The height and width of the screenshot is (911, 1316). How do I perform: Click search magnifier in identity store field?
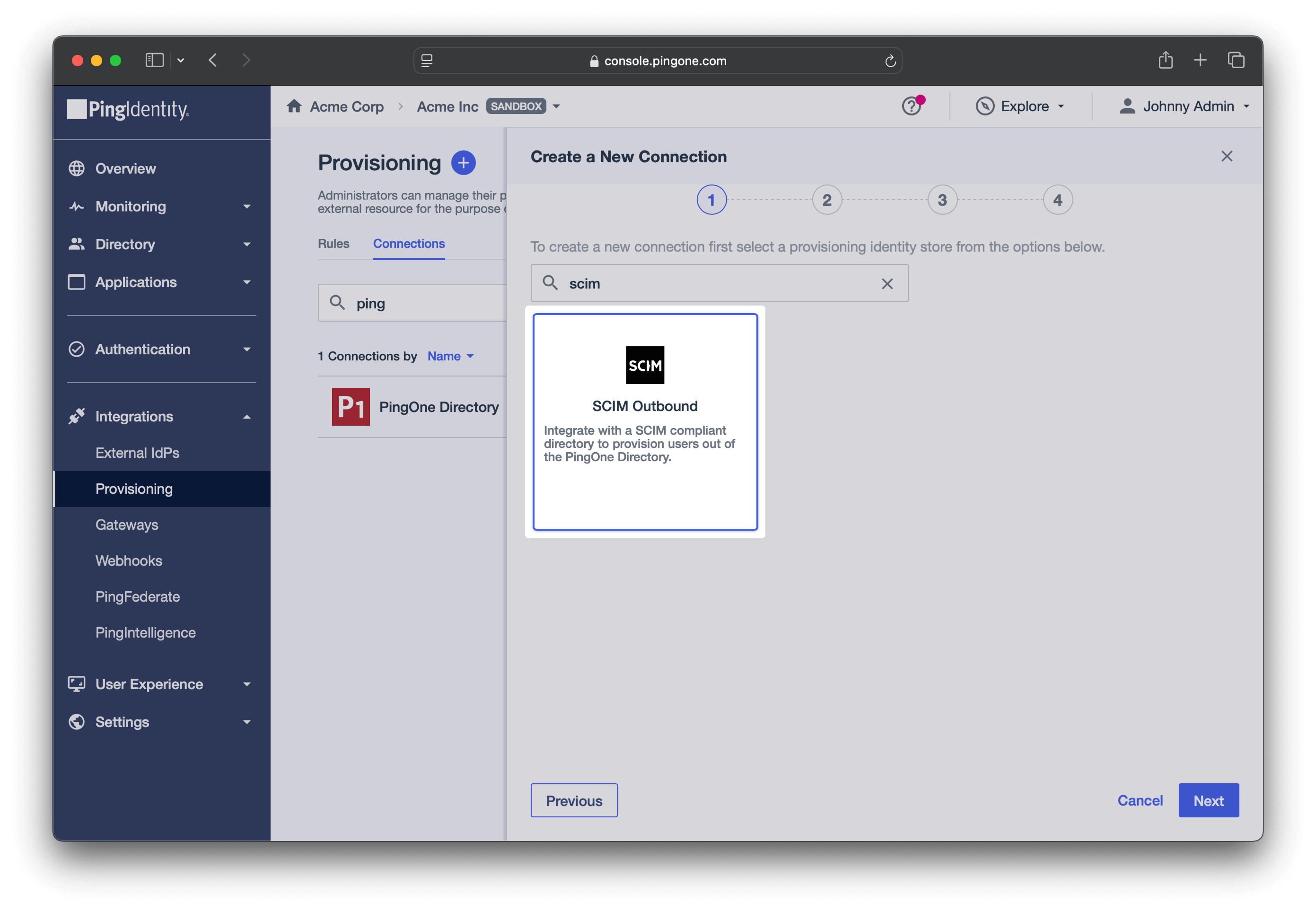tap(550, 282)
